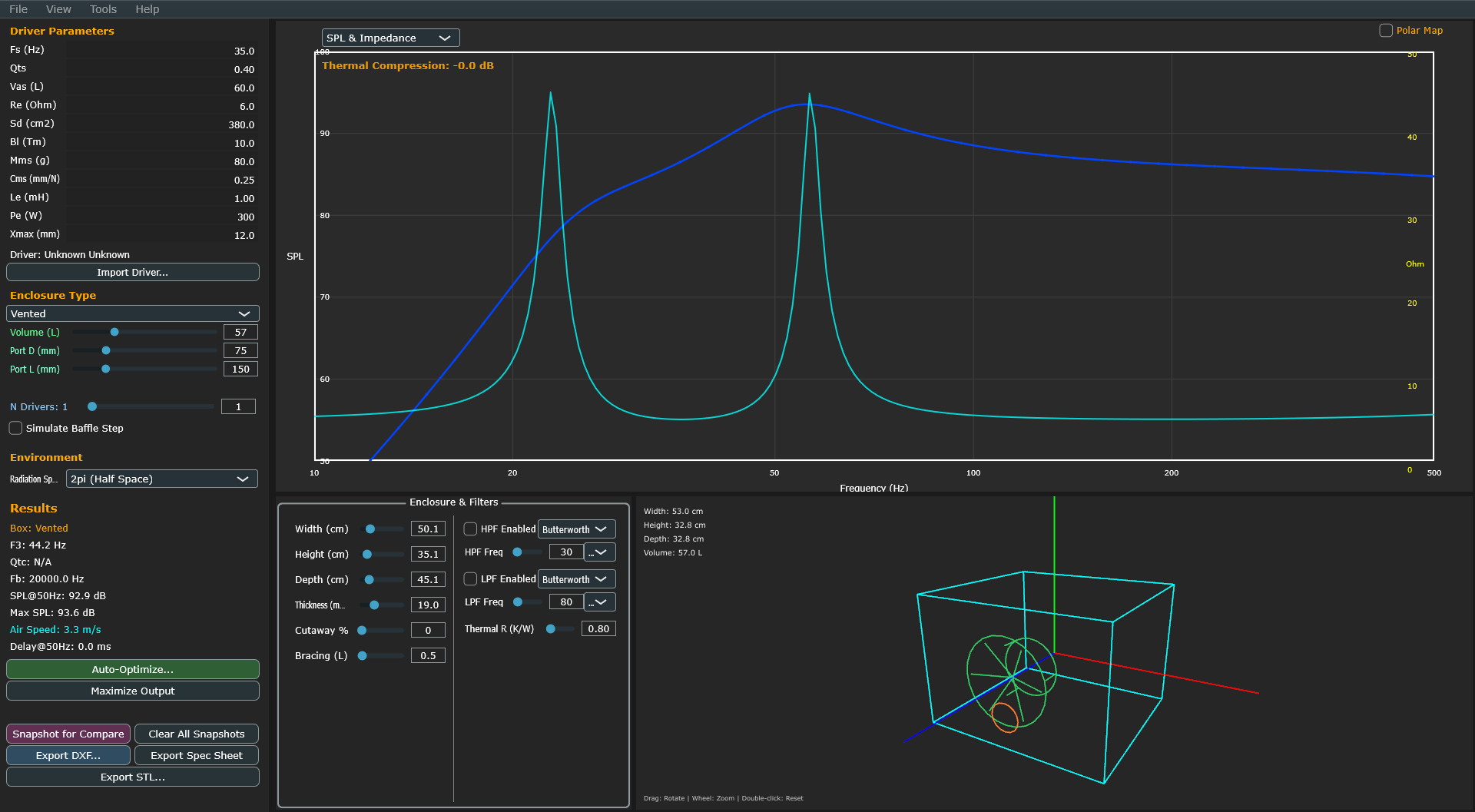The width and height of the screenshot is (1475, 812).
Task: Click the Import Driver button
Action: click(132, 272)
